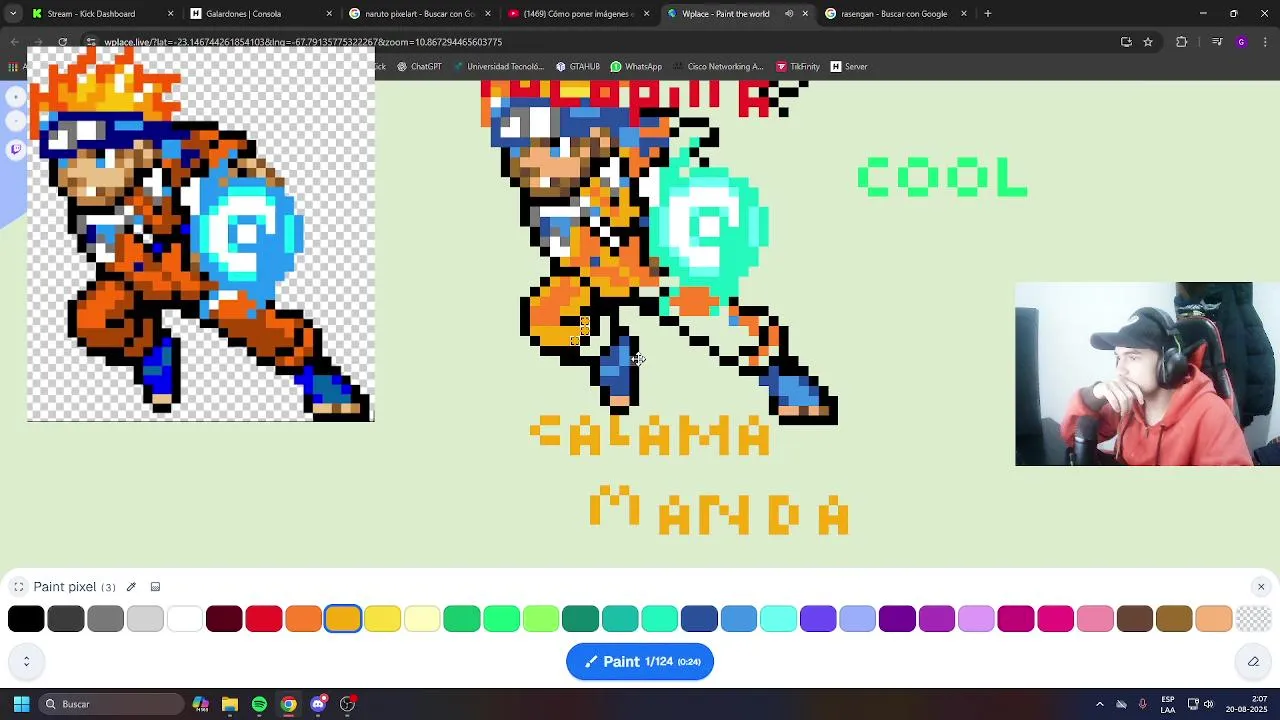Open the GTAHUB bookmark
This screenshot has width=1280, height=720.
click(577, 67)
